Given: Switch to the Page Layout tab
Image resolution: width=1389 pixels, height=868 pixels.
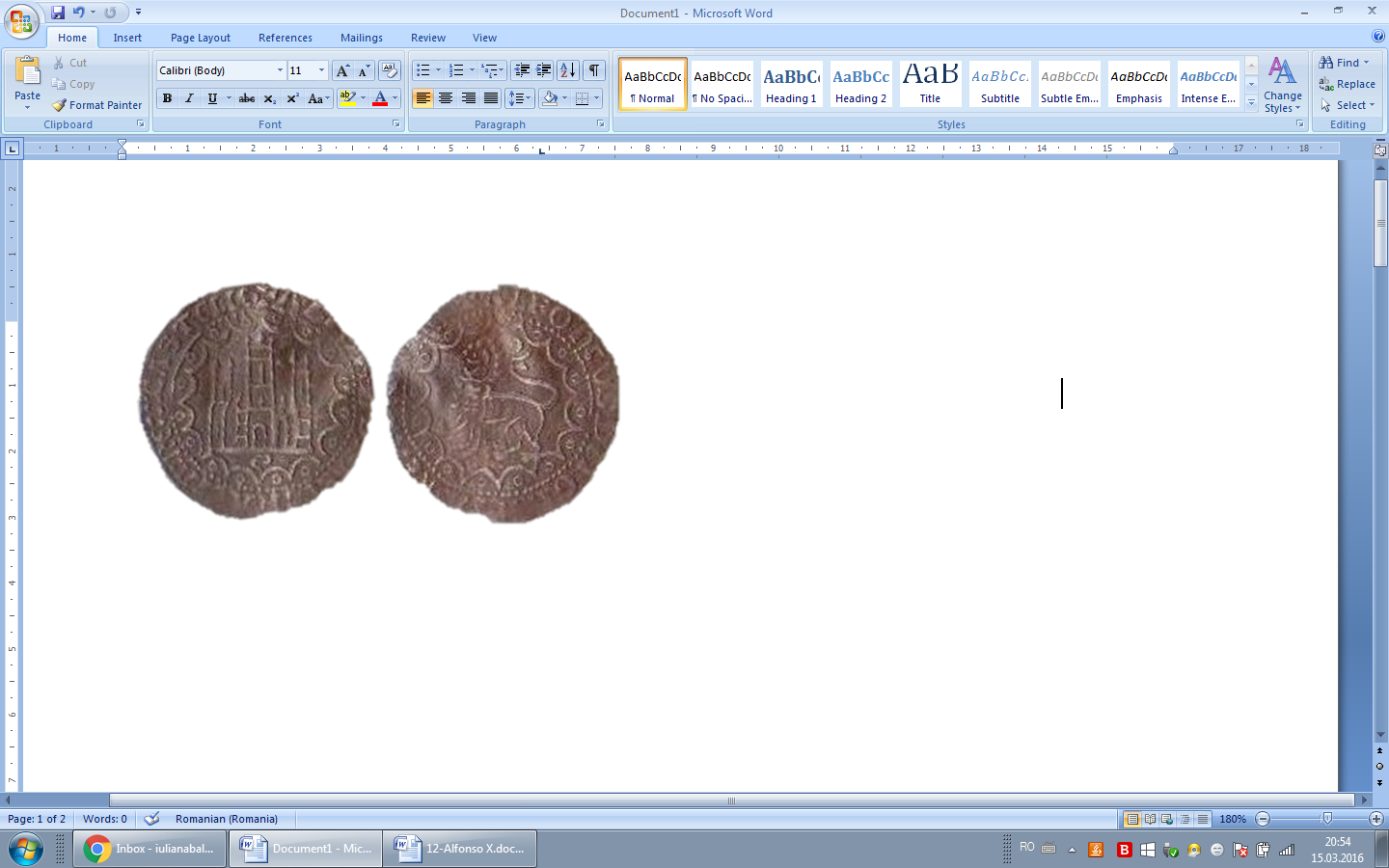Looking at the screenshot, I should click(201, 38).
